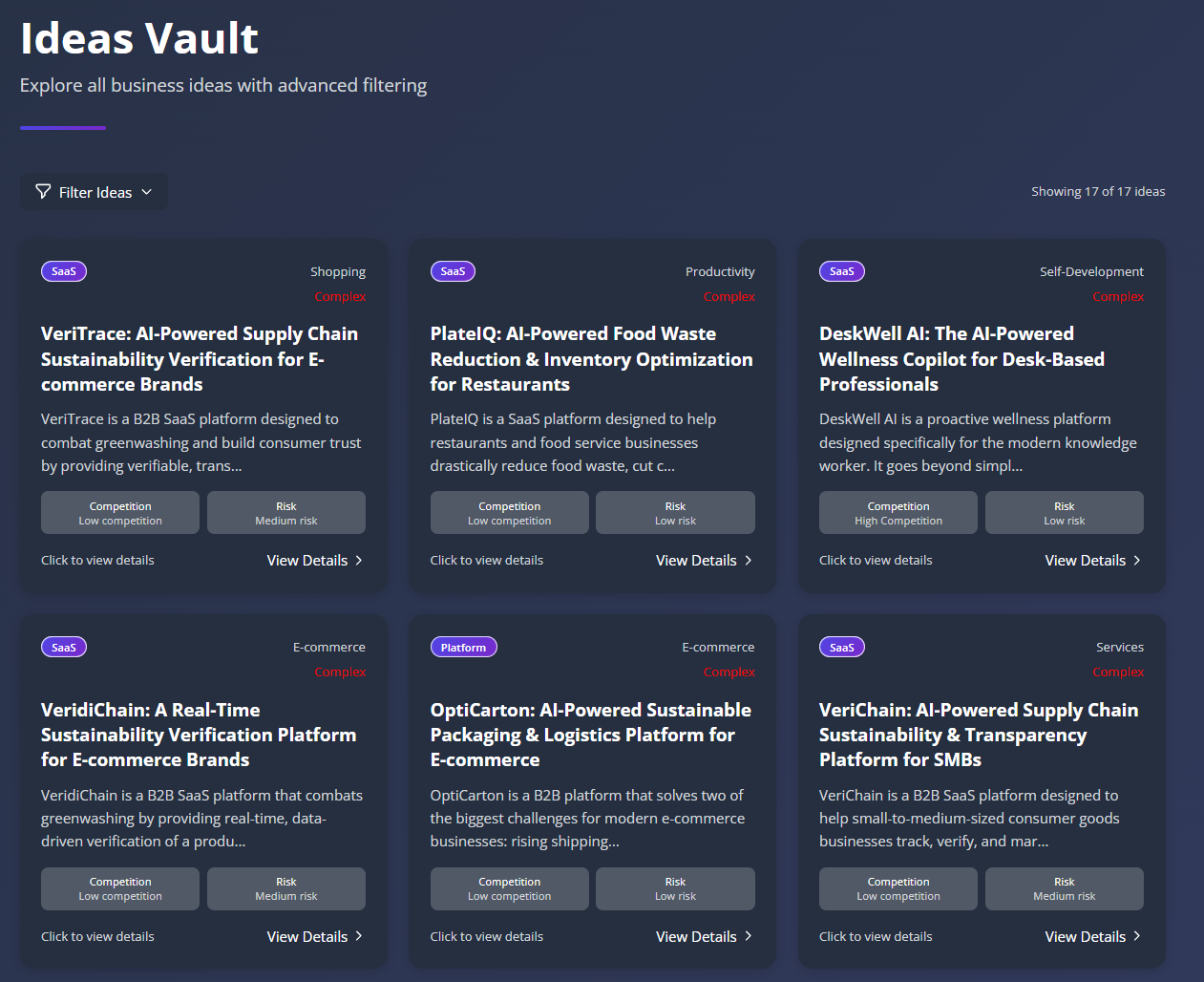Click the SaaS badge on VeriTrace card
The height and width of the screenshot is (982, 1204).
[64, 271]
